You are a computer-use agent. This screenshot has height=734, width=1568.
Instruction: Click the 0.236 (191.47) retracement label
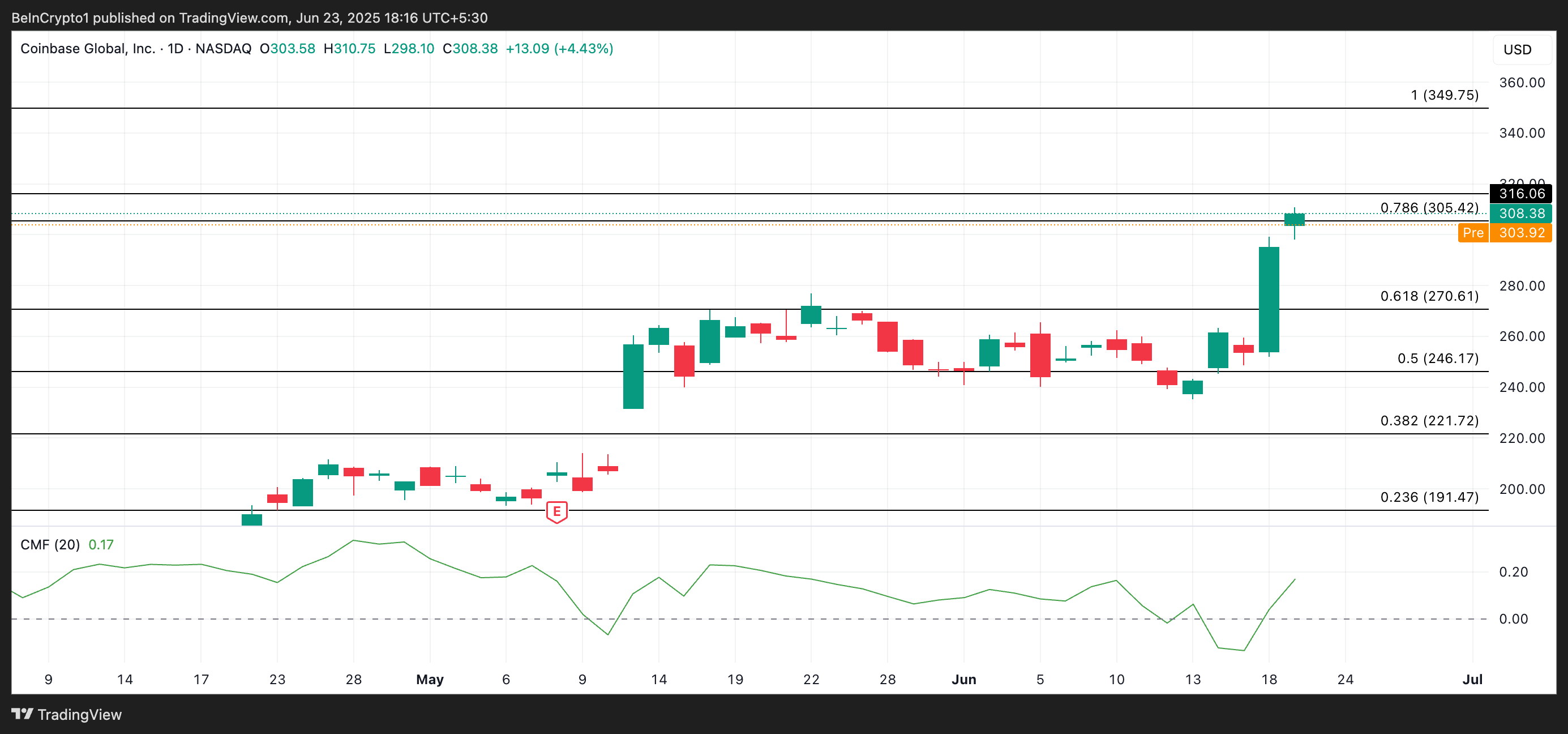pyautogui.click(x=1429, y=497)
